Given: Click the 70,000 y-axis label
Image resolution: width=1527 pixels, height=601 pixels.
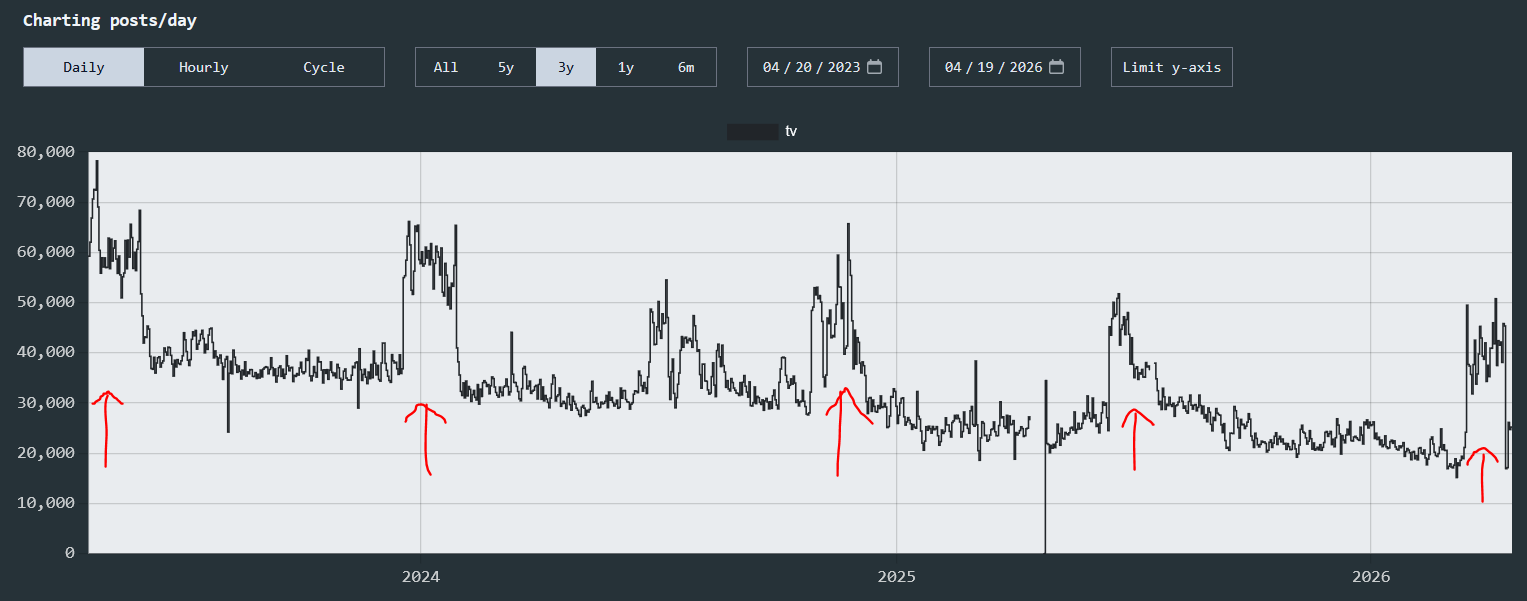Looking at the screenshot, I should tap(46, 202).
